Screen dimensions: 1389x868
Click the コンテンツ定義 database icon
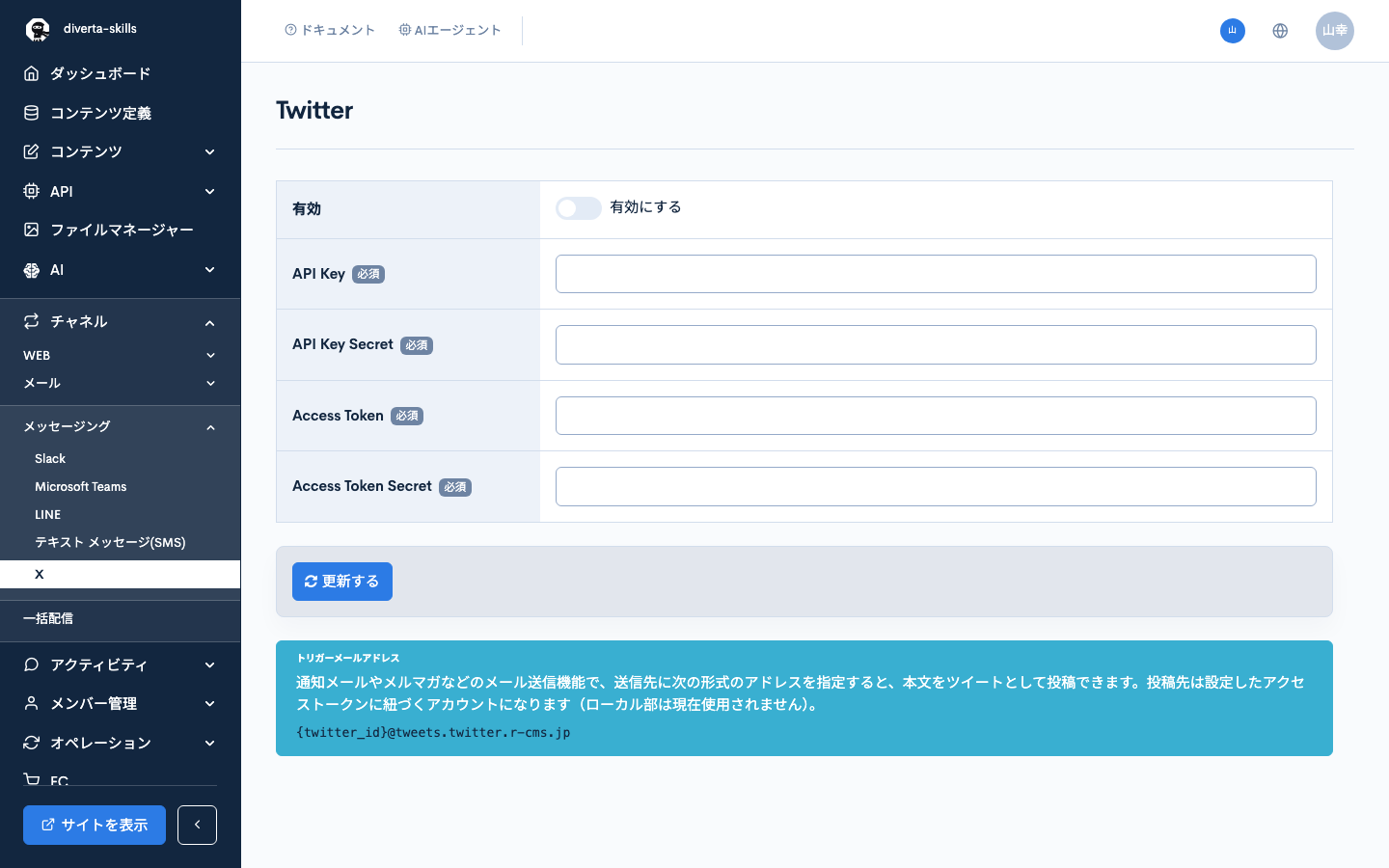(32, 113)
